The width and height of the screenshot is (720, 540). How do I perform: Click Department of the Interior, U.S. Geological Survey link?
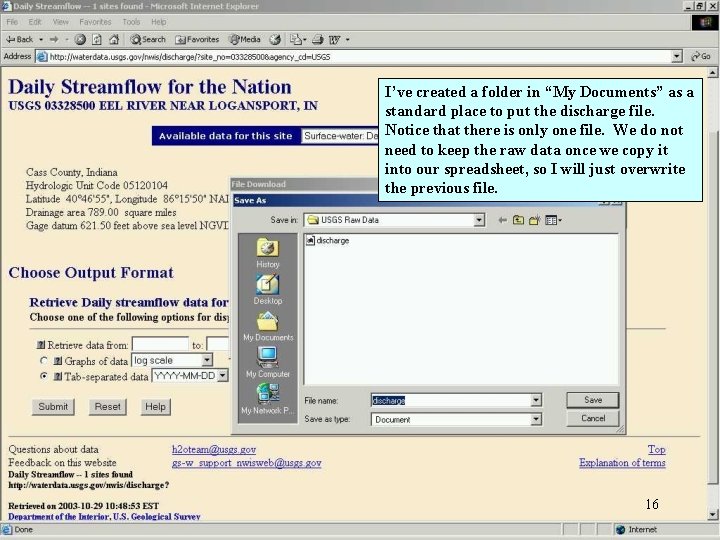point(104,517)
